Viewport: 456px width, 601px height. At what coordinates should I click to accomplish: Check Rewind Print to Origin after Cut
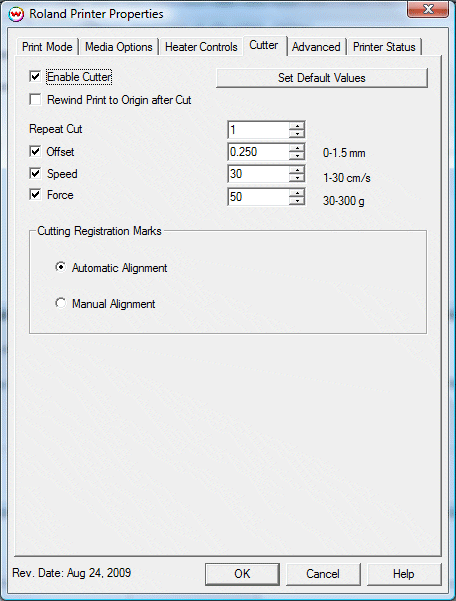[35, 100]
